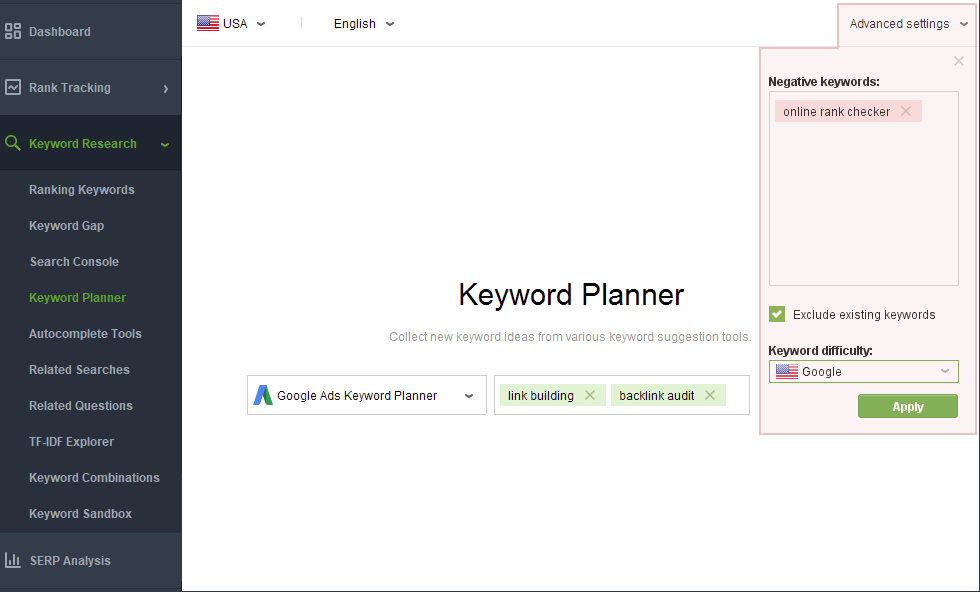Expand the Rank Tracking submenu arrow
Viewport: 980px width, 592px height.
point(166,88)
